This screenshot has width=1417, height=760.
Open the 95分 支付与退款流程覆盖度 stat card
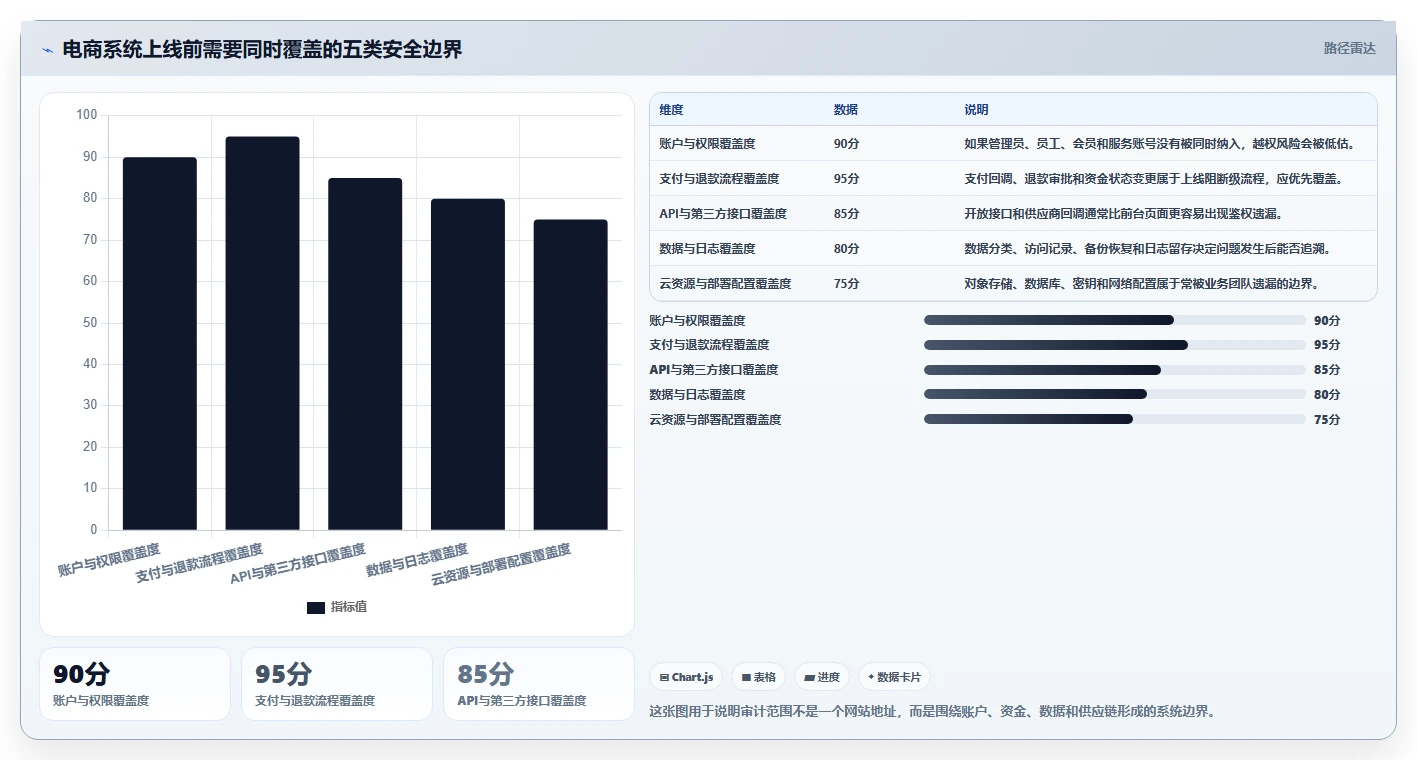click(x=337, y=684)
